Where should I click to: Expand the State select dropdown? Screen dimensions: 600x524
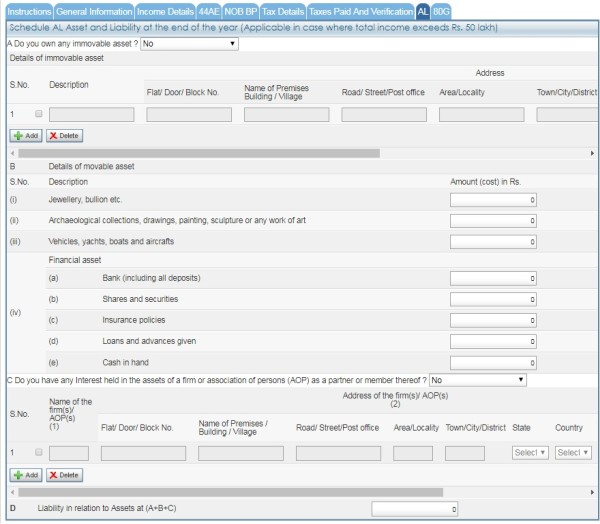(529, 454)
